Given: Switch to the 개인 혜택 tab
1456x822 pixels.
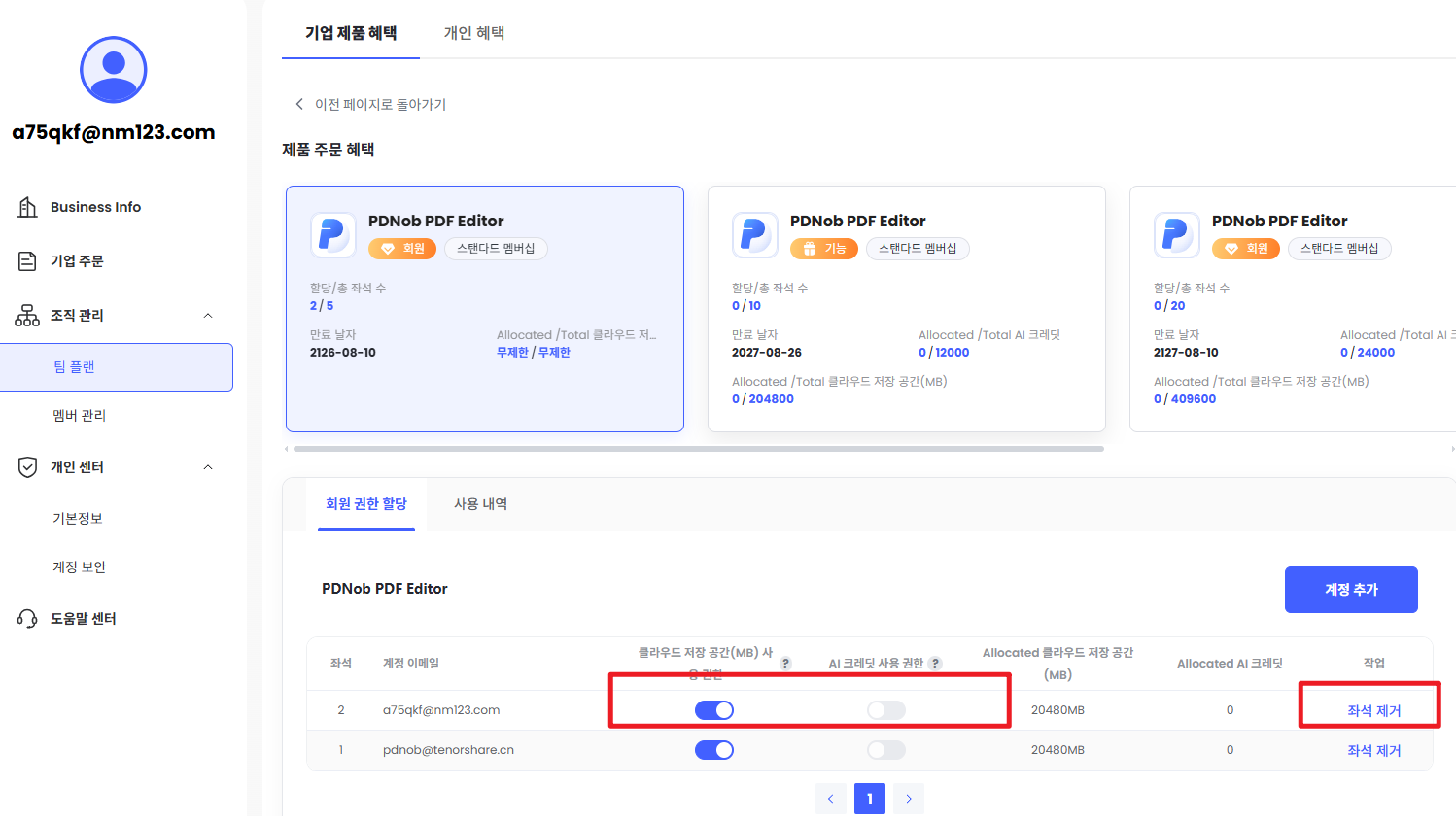Looking at the screenshot, I should point(474,33).
